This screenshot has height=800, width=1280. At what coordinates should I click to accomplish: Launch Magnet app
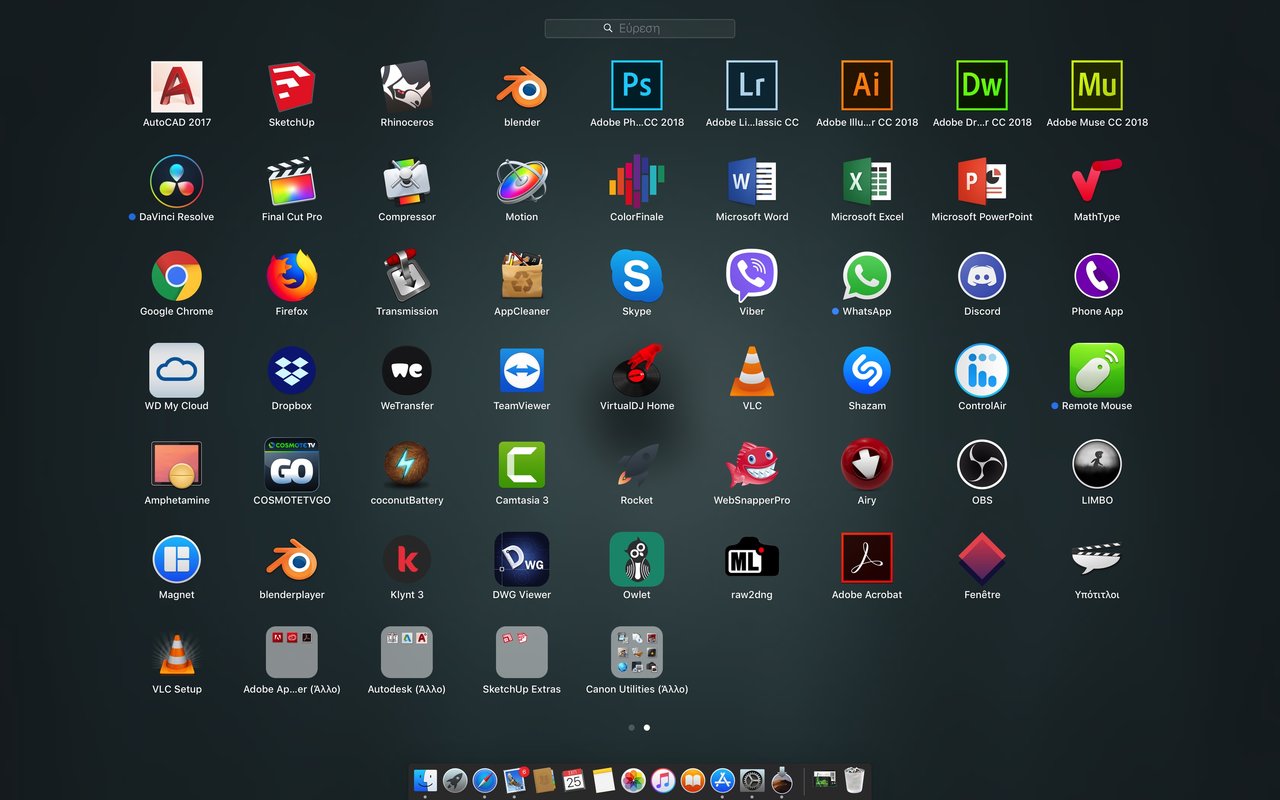click(177, 560)
